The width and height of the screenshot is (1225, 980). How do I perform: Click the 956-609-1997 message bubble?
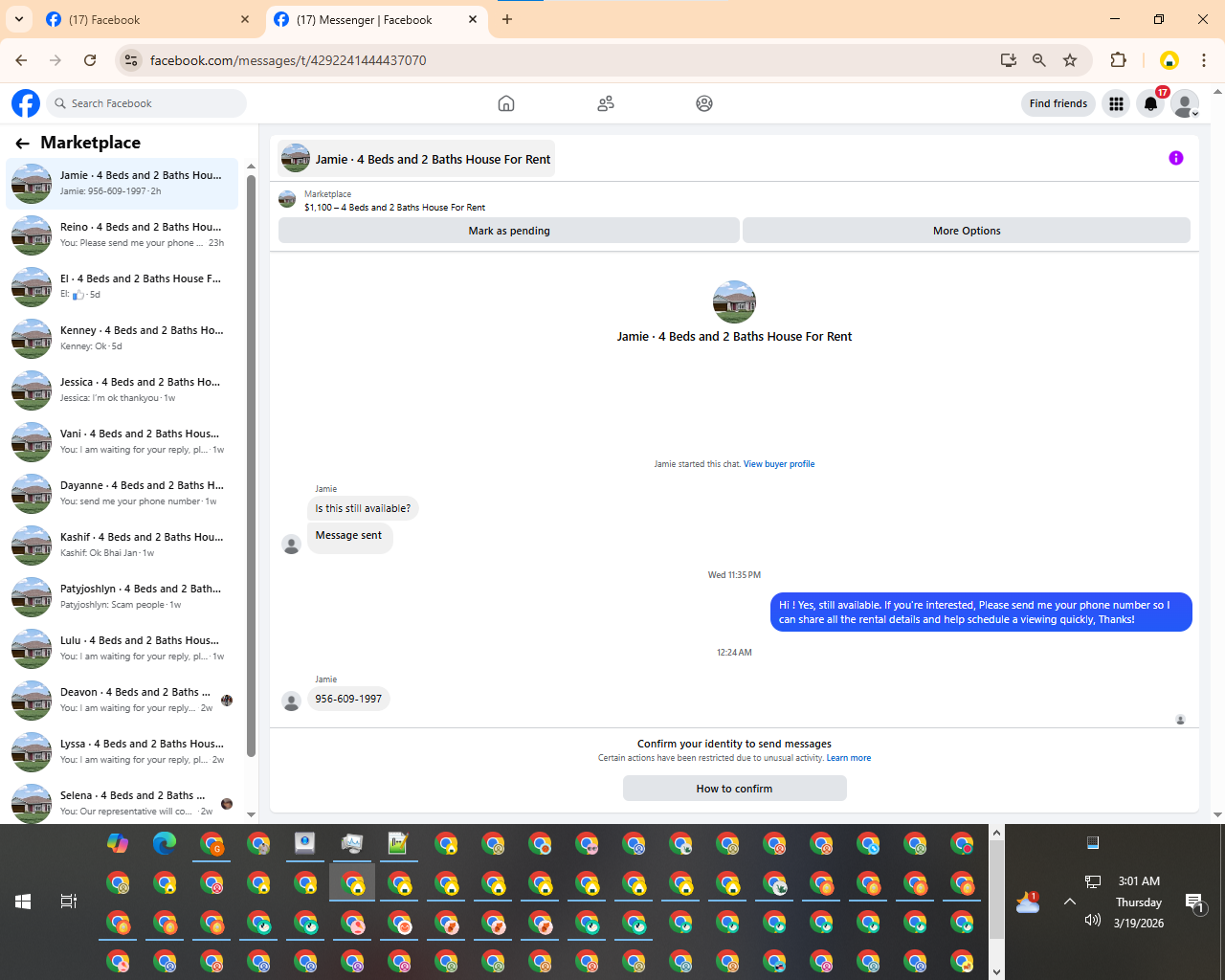(348, 699)
